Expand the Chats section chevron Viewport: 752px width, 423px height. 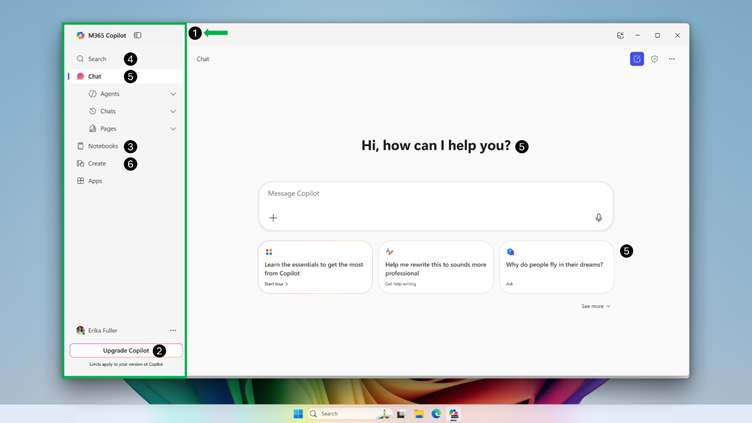tap(173, 111)
